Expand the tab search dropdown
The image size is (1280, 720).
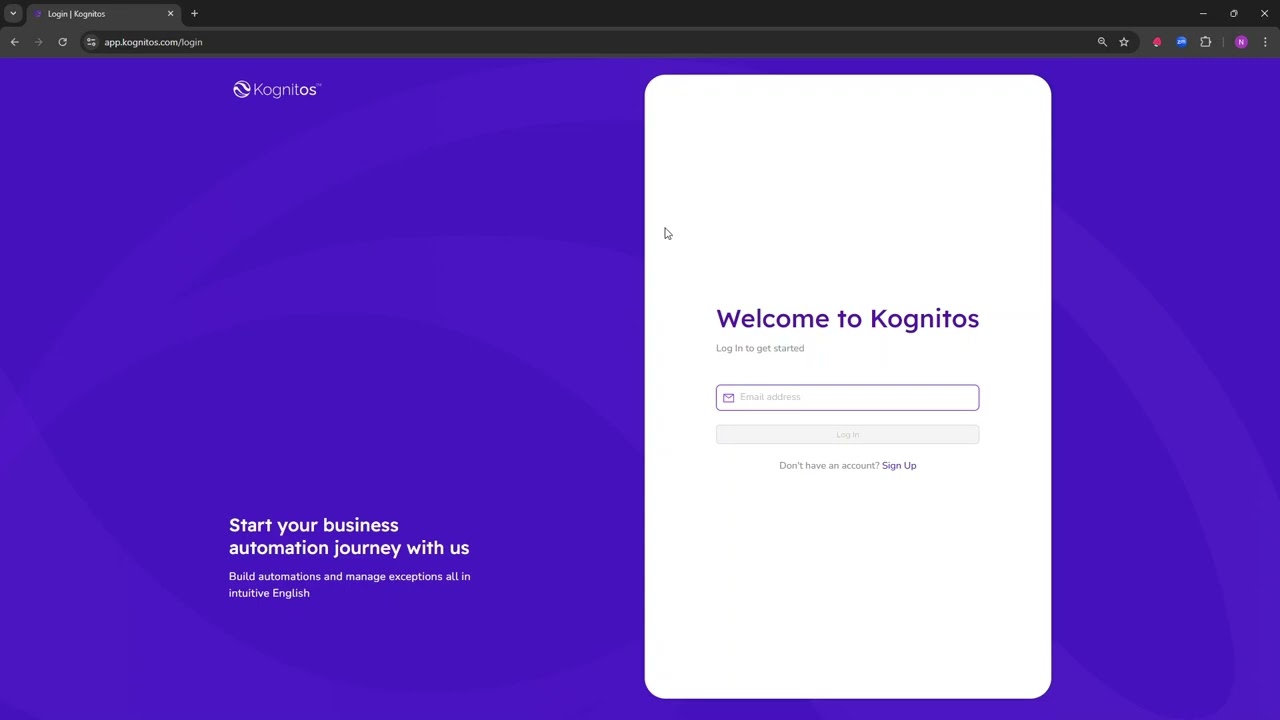[x=13, y=14]
